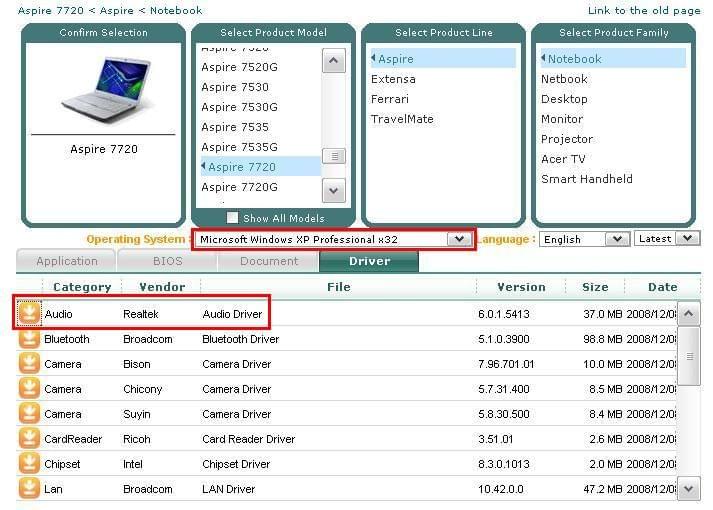Click download icon for Chicony Camera driver
Viewport: 713px width, 510px height.
tap(30, 389)
